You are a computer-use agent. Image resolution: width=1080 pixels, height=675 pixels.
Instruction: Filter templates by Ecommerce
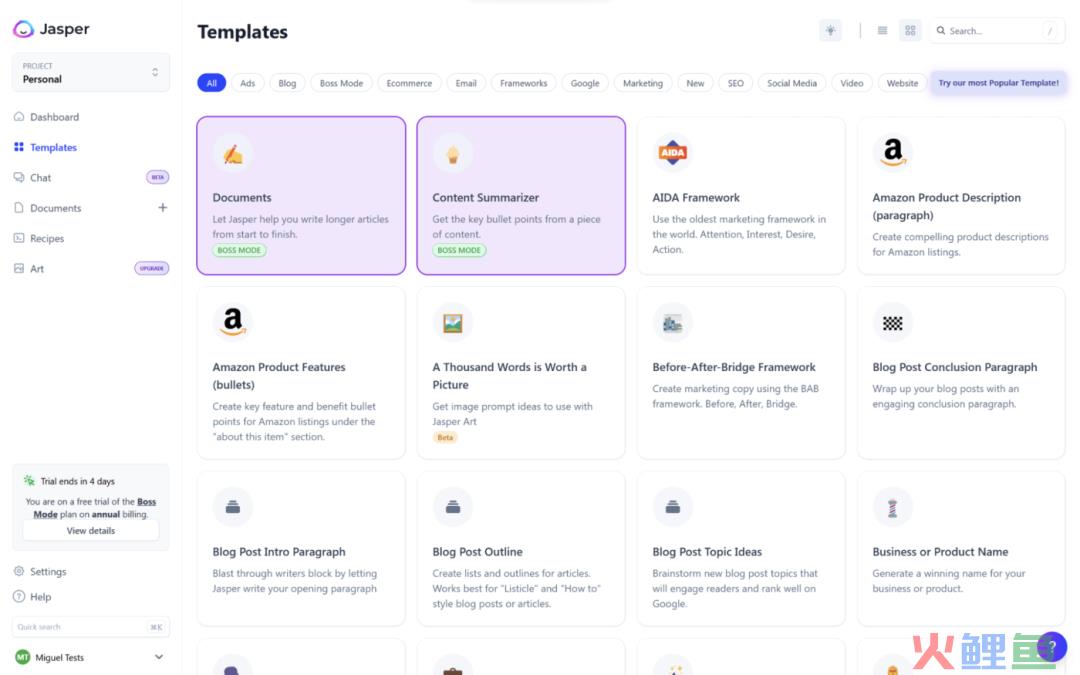pyautogui.click(x=409, y=83)
